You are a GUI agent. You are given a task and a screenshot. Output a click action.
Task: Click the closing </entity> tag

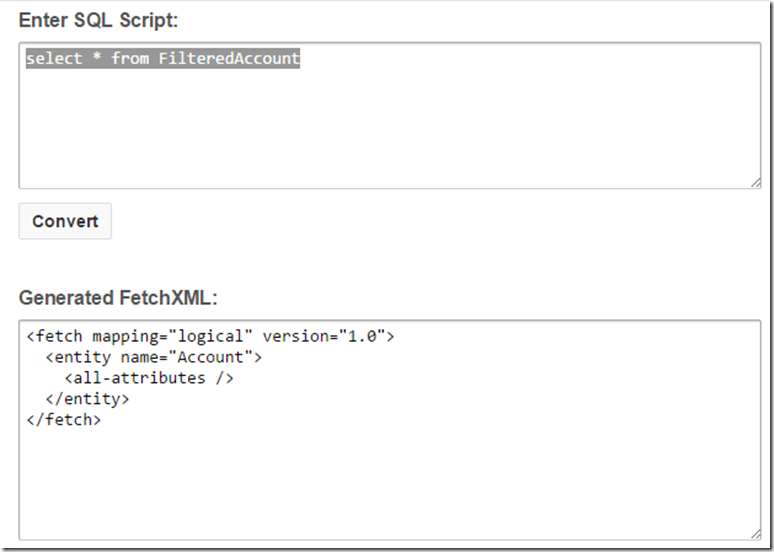(x=87, y=399)
